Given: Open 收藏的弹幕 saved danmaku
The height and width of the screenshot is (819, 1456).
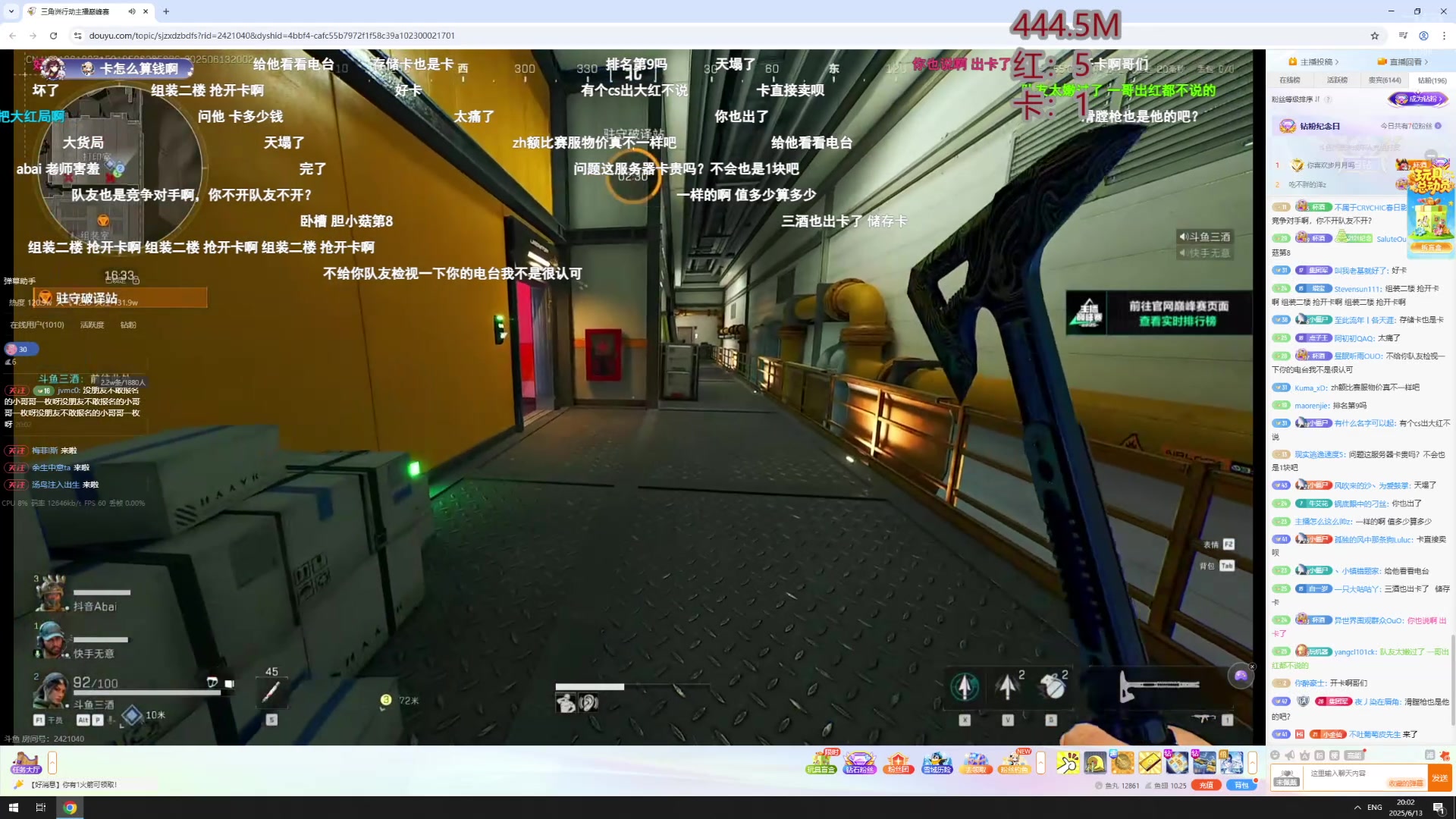Looking at the screenshot, I should pos(1405,783).
